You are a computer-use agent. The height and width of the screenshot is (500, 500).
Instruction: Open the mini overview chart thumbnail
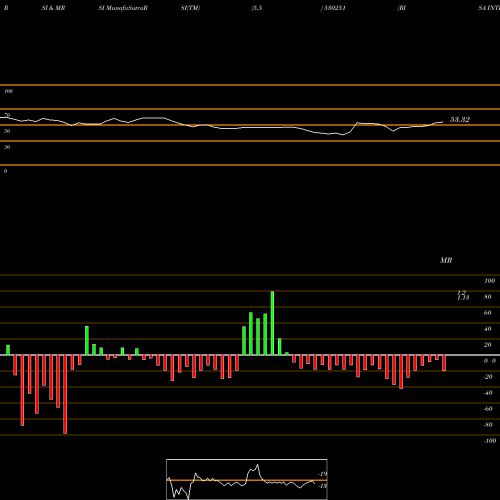247,479
